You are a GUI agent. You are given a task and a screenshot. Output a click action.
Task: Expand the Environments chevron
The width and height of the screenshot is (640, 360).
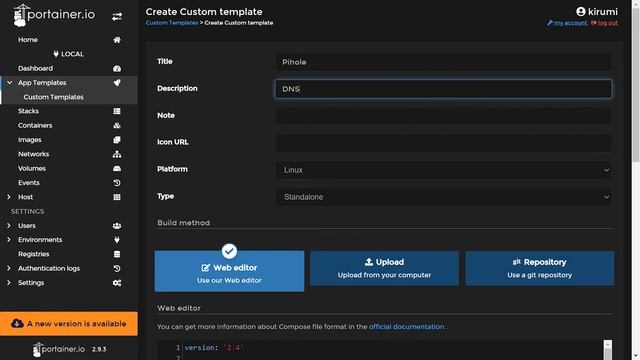(x=9, y=240)
